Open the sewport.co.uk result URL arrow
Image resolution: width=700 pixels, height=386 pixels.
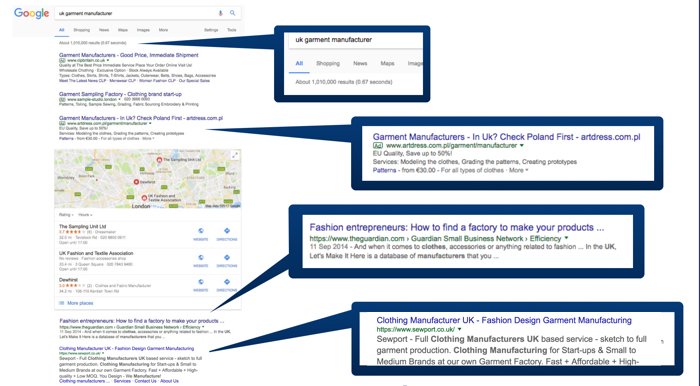[x=104, y=353]
